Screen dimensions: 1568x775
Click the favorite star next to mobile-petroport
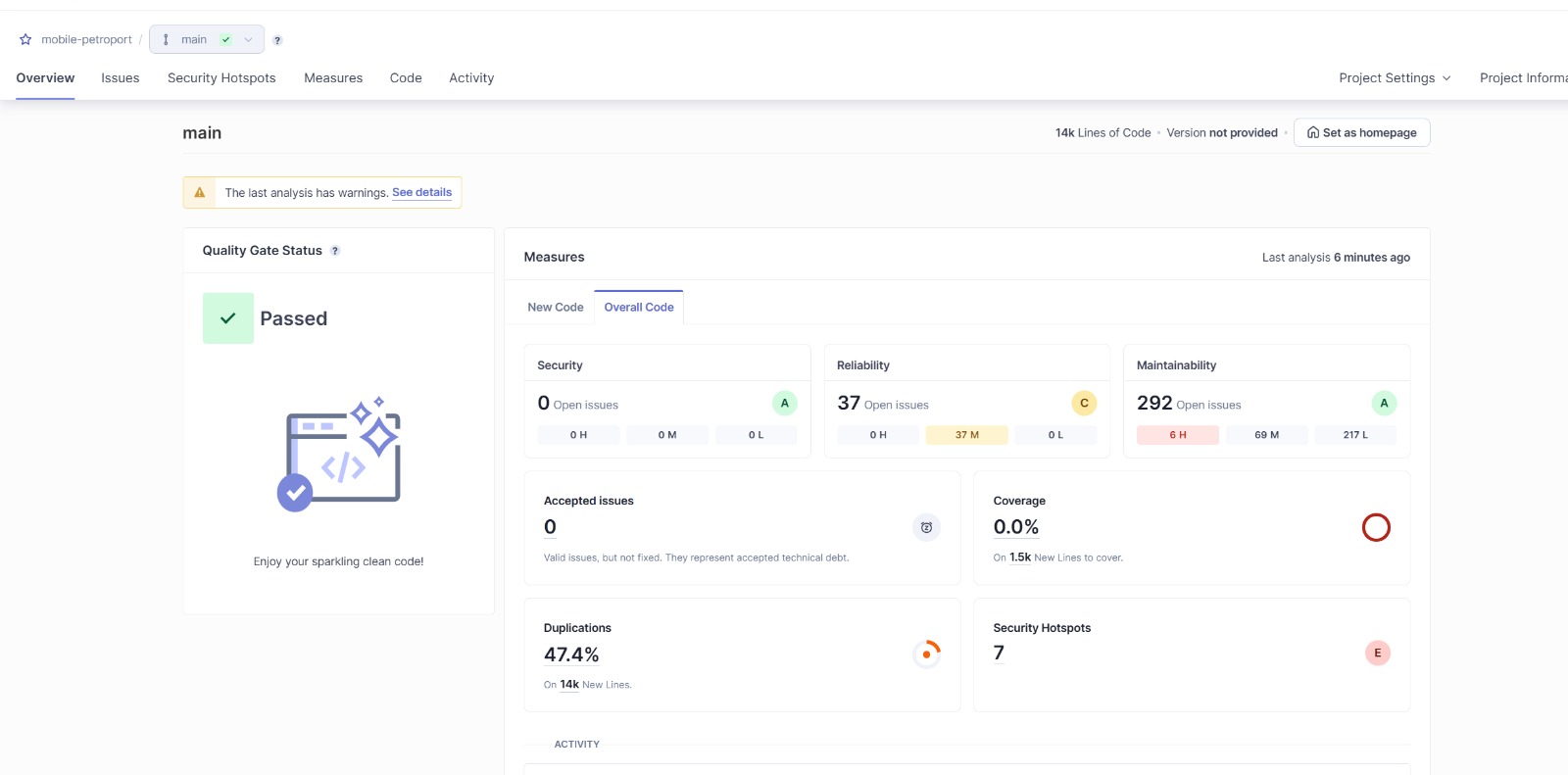pos(25,40)
